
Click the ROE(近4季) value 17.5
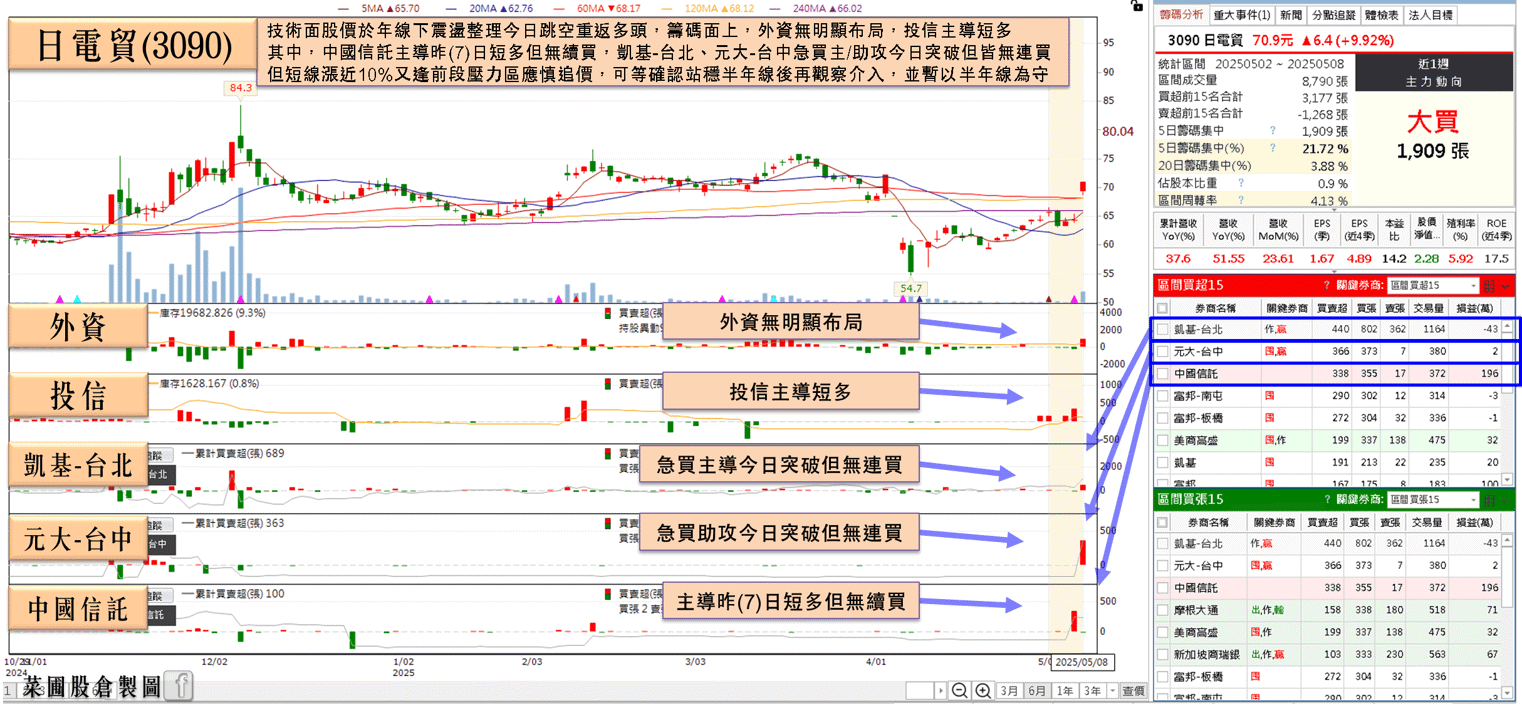pyautogui.click(x=1497, y=259)
